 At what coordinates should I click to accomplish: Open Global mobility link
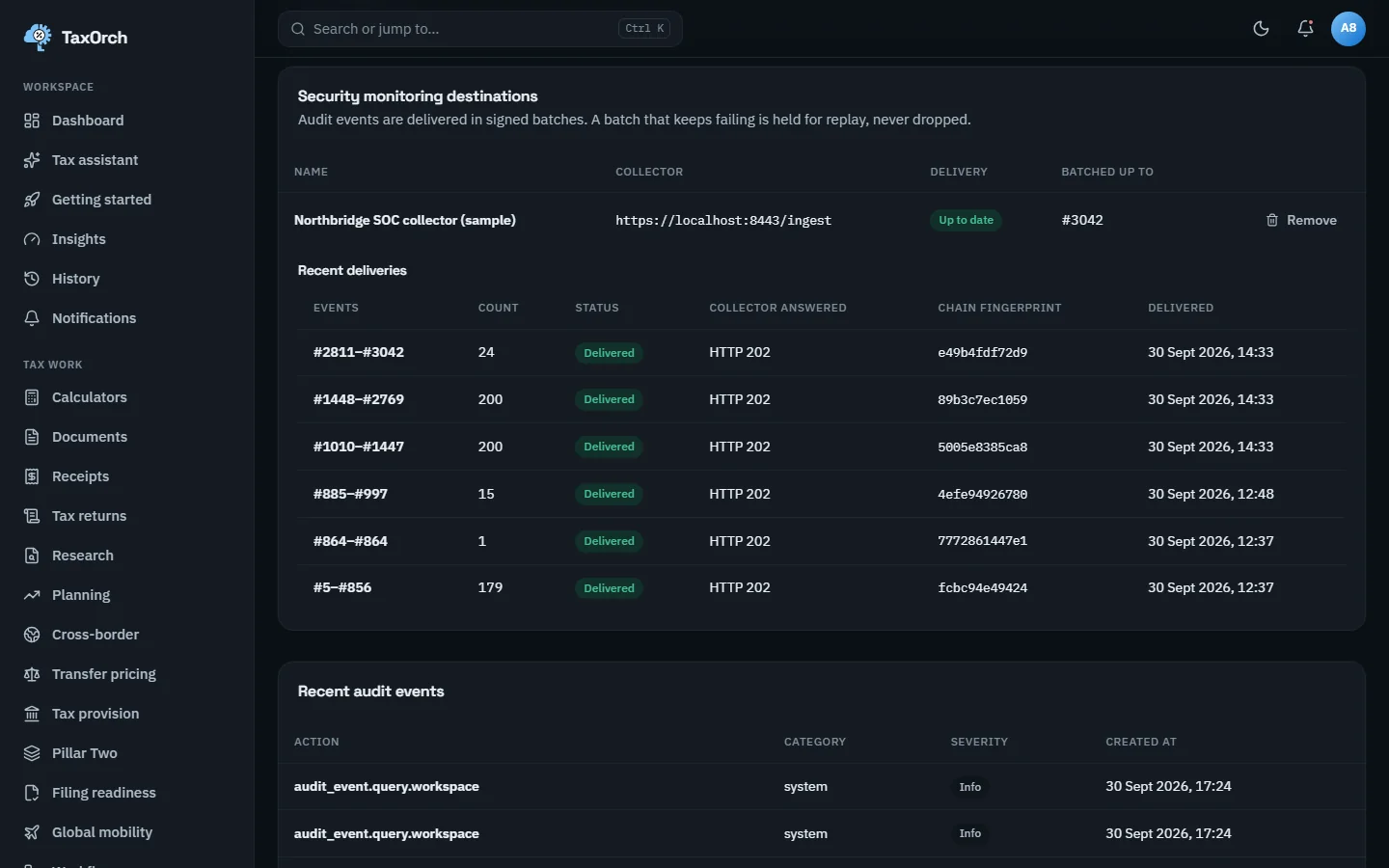click(x=127, y=832)
